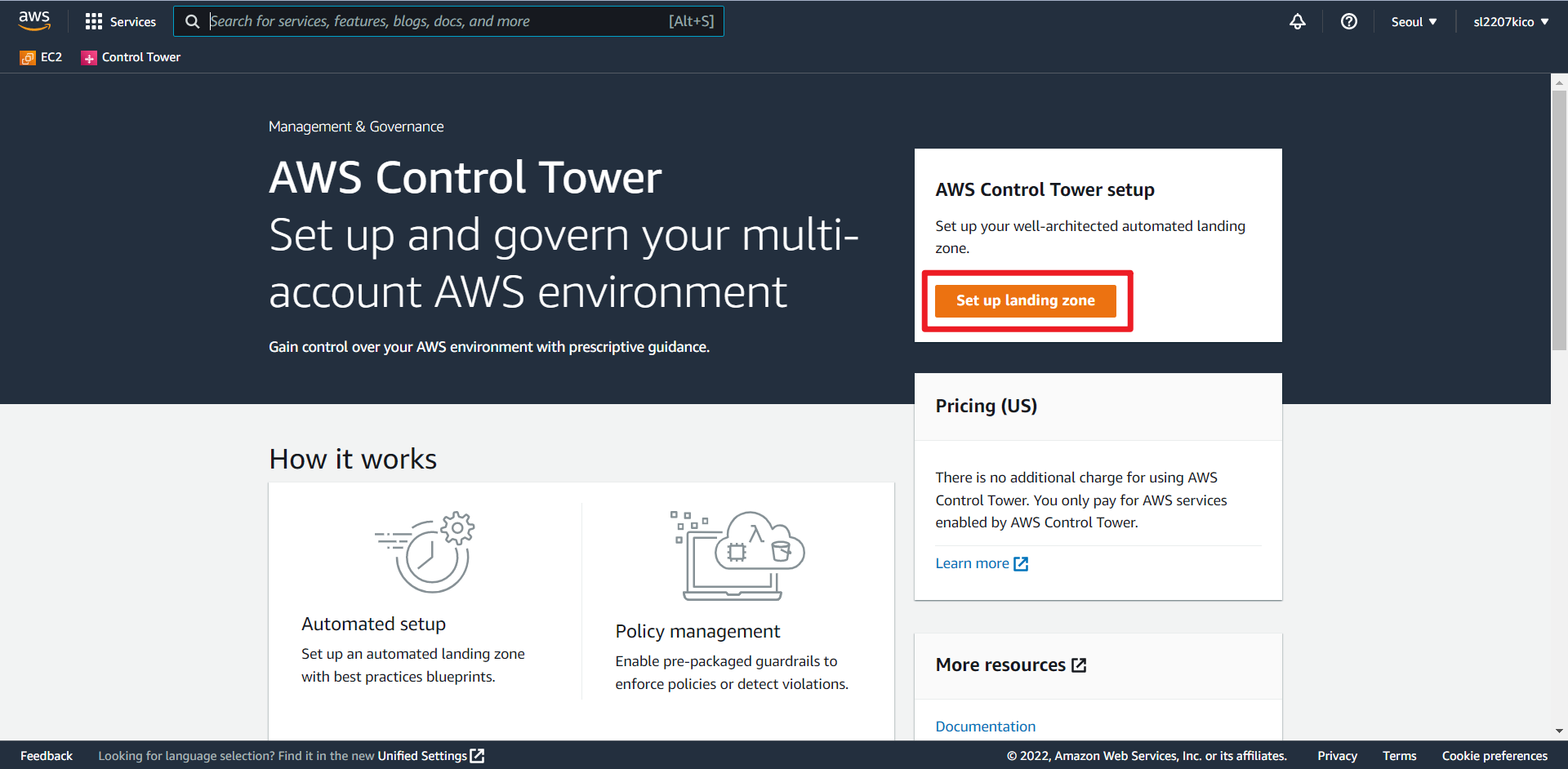Open the help question mark icon

[x=1348, y=21]
